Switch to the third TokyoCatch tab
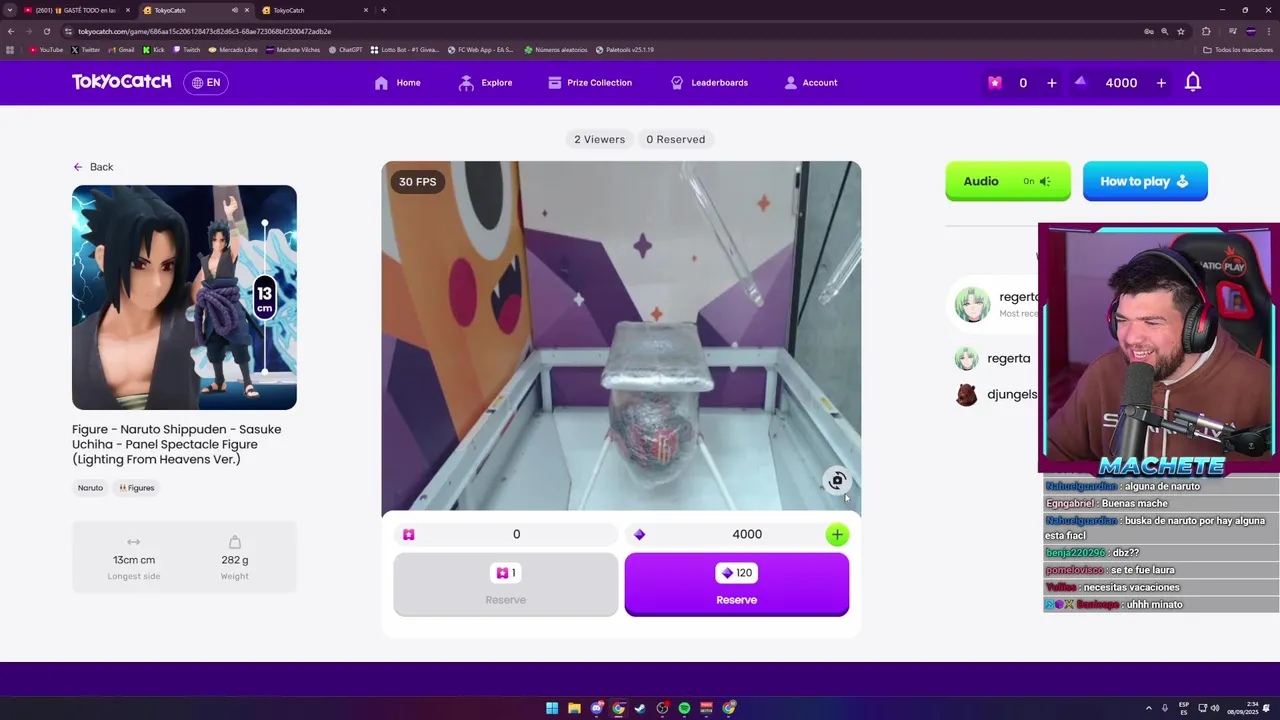 [313, 10]
